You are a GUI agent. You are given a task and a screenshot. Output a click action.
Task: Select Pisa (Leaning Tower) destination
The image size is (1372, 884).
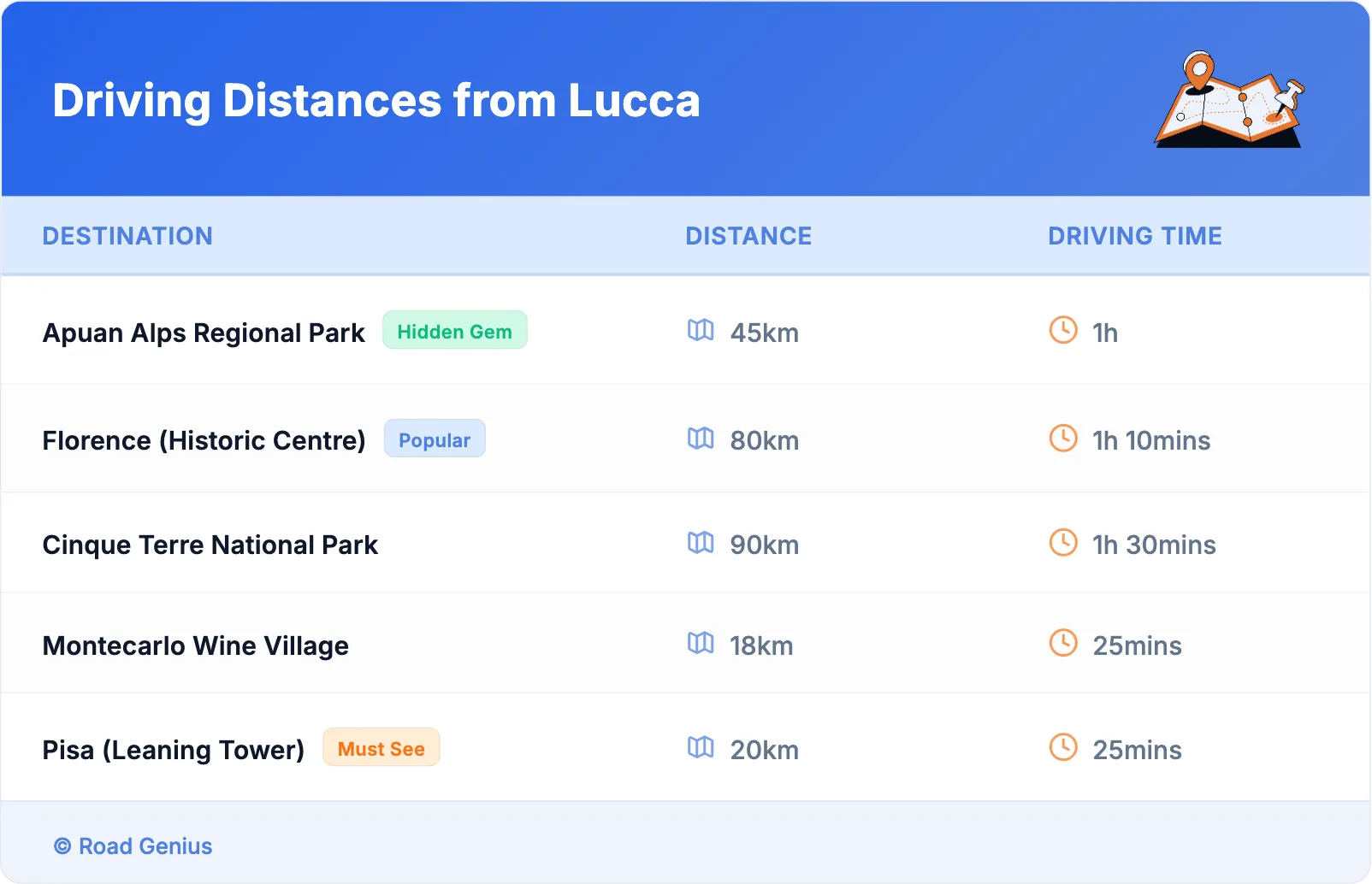[x=174, y=750]
